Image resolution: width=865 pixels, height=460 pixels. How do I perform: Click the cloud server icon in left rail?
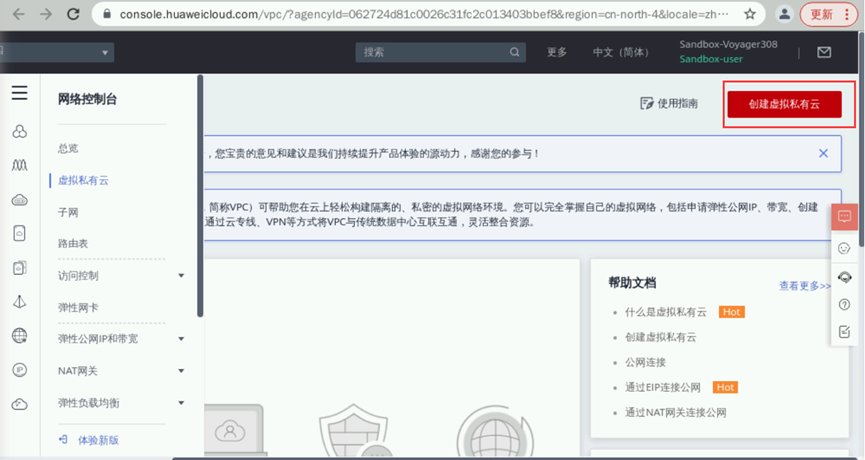click(19, 200)
